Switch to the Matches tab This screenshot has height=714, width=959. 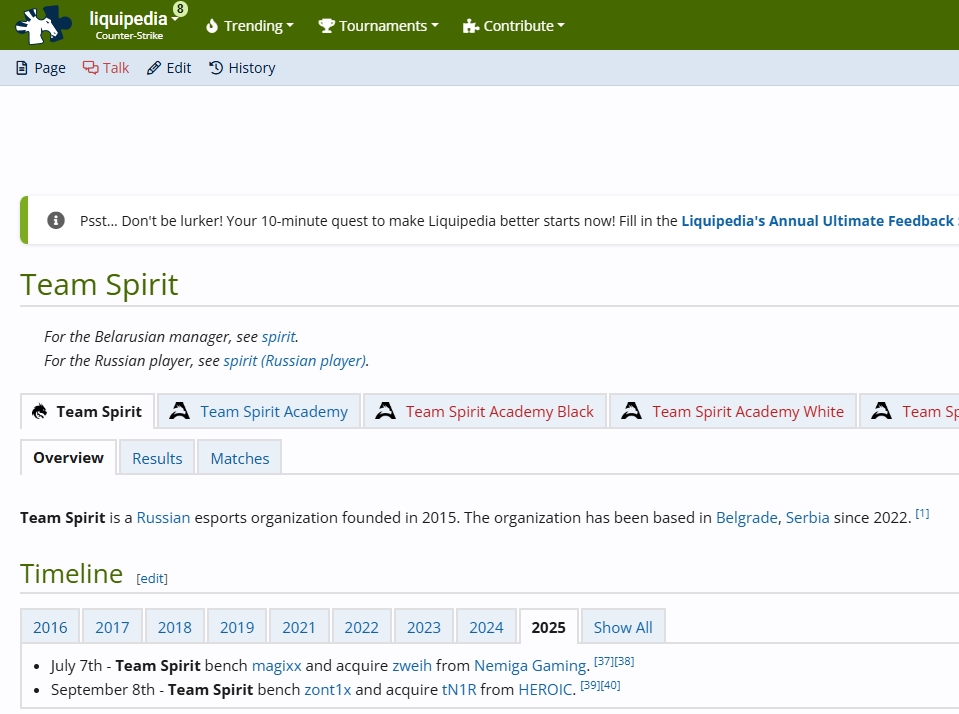240,458
